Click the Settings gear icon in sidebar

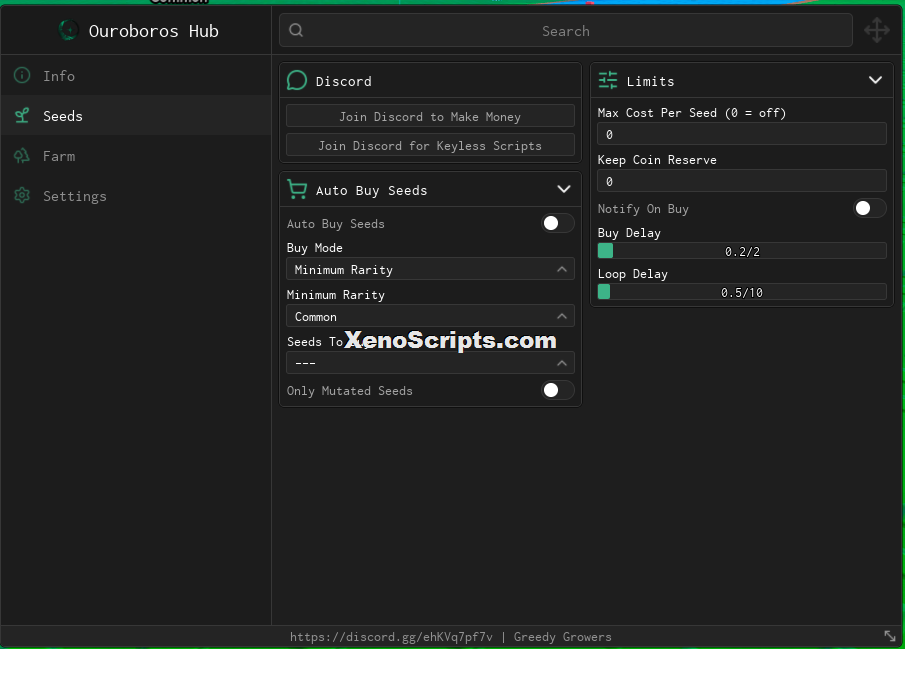(x=22, y=196)
